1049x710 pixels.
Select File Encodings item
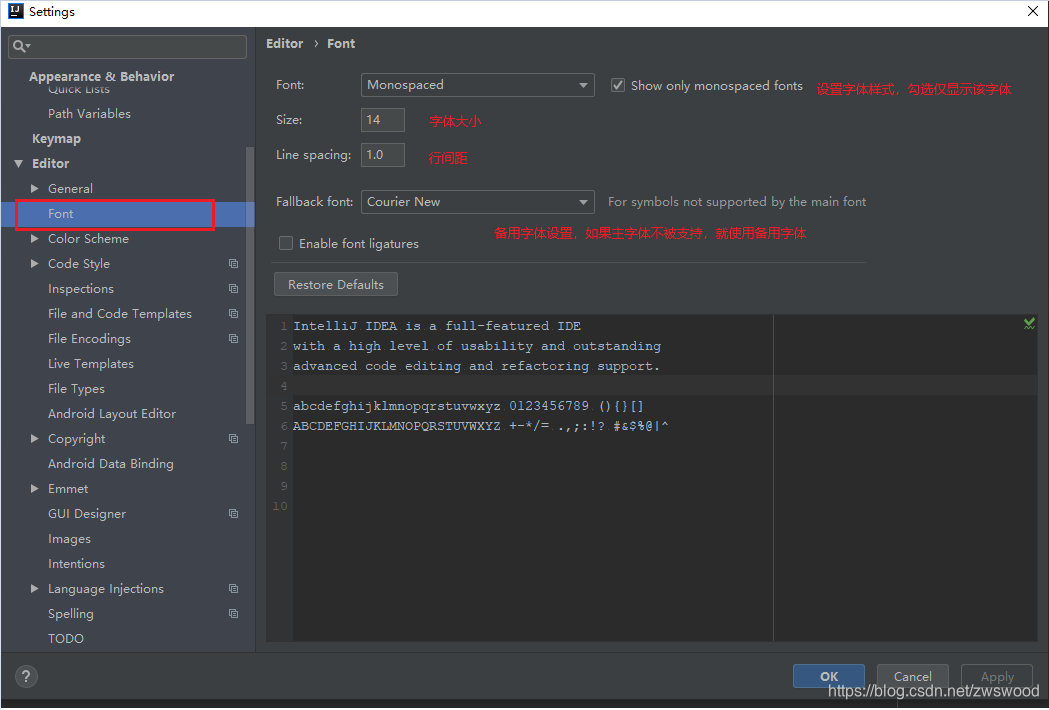click(89, 339)
